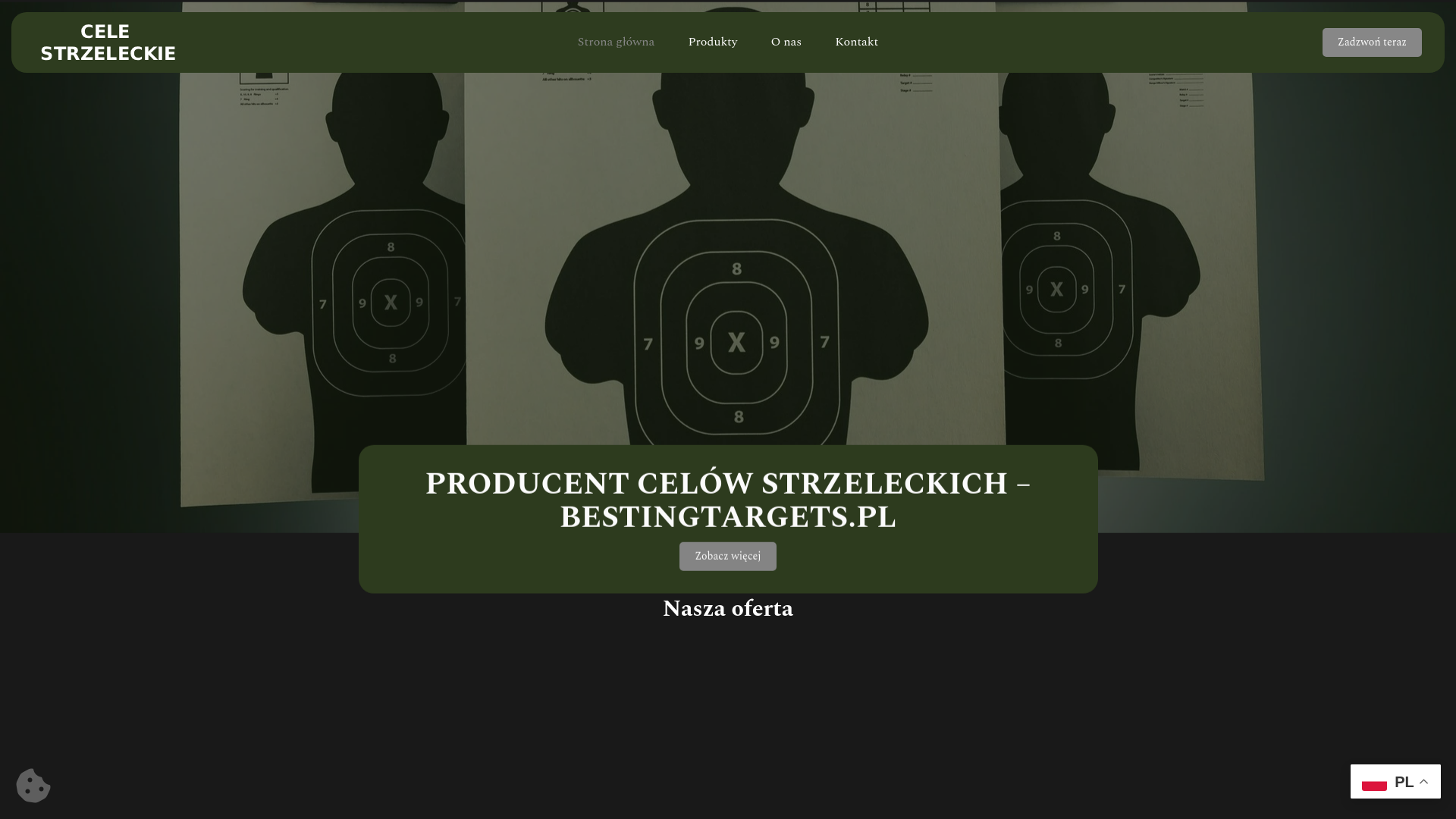The height and width of the screenshot is (819, 1456).
Task: Click the CELE STRZELECKIE logo
Action: [108, 42]
